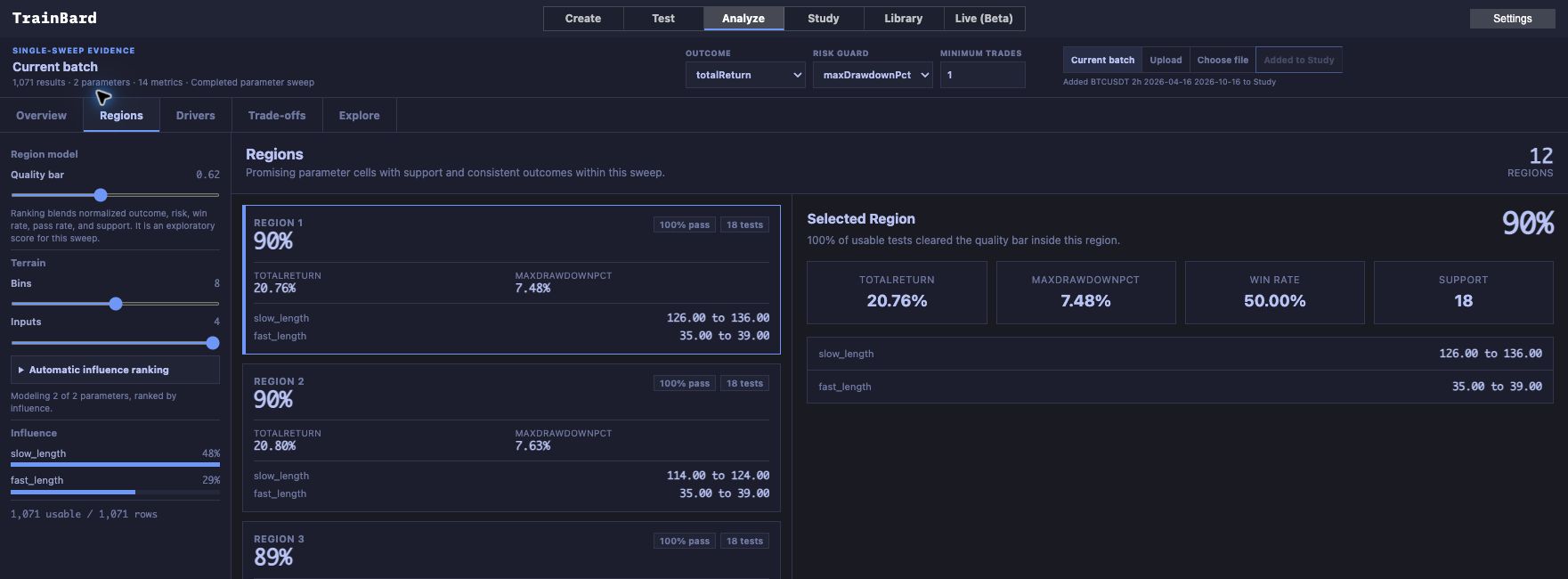Select the Regions sub-tab
Viewport: 1568px width, 579px height.
click(121, 116)
